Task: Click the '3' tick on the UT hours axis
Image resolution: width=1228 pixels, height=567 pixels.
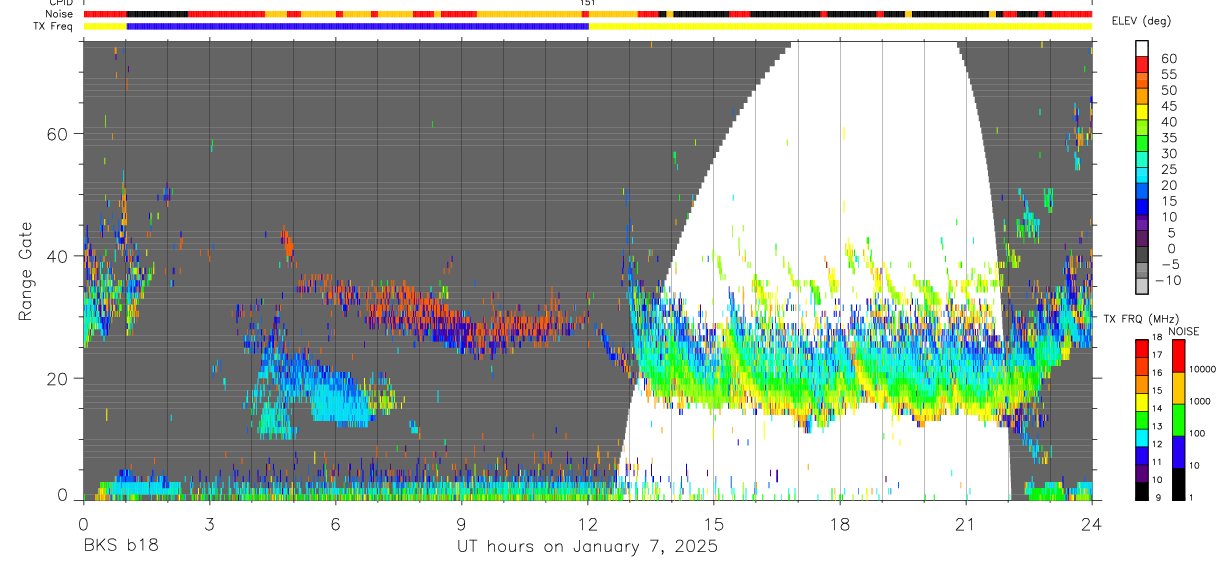Action: (x=209, y=524)
